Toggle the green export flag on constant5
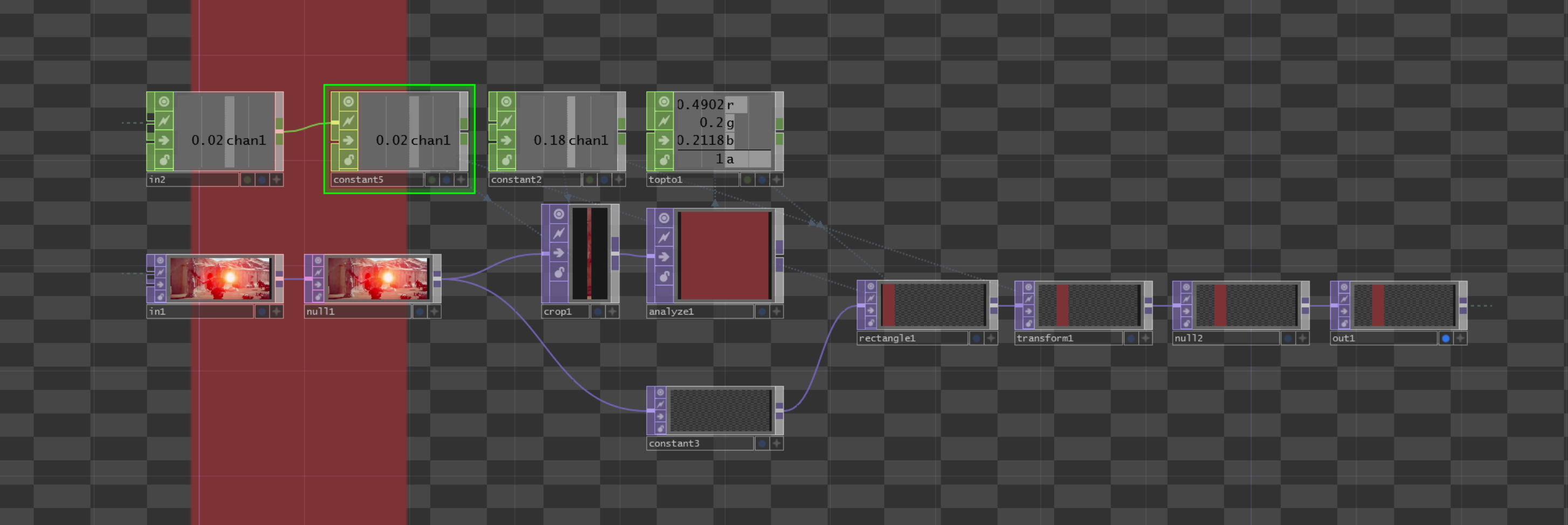This screenshot has height=525, width=1568. pyautogui.click(x=432, y=180)
